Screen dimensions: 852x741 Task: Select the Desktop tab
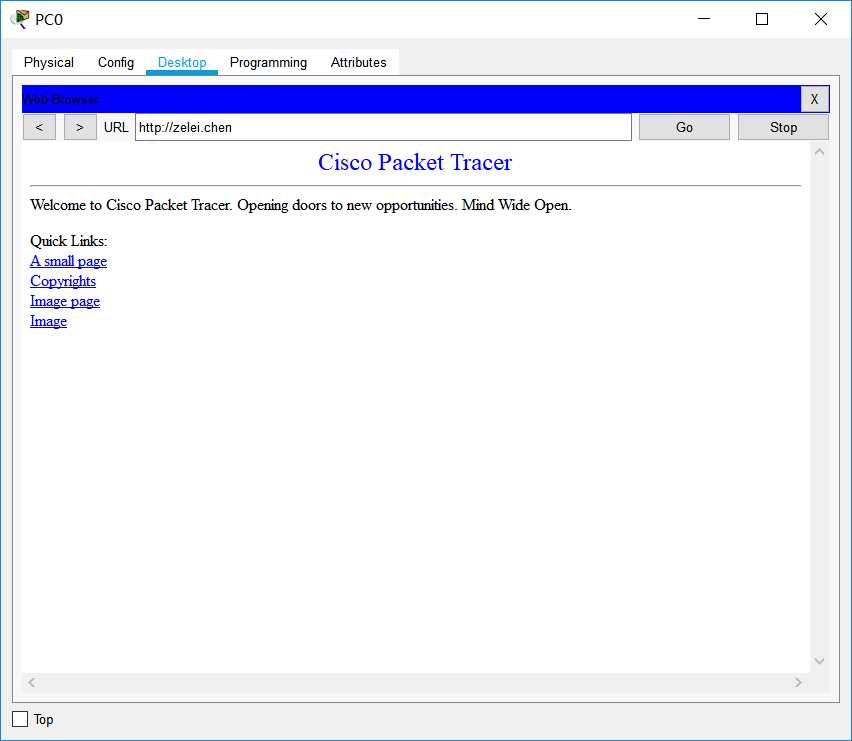(182, 62)
